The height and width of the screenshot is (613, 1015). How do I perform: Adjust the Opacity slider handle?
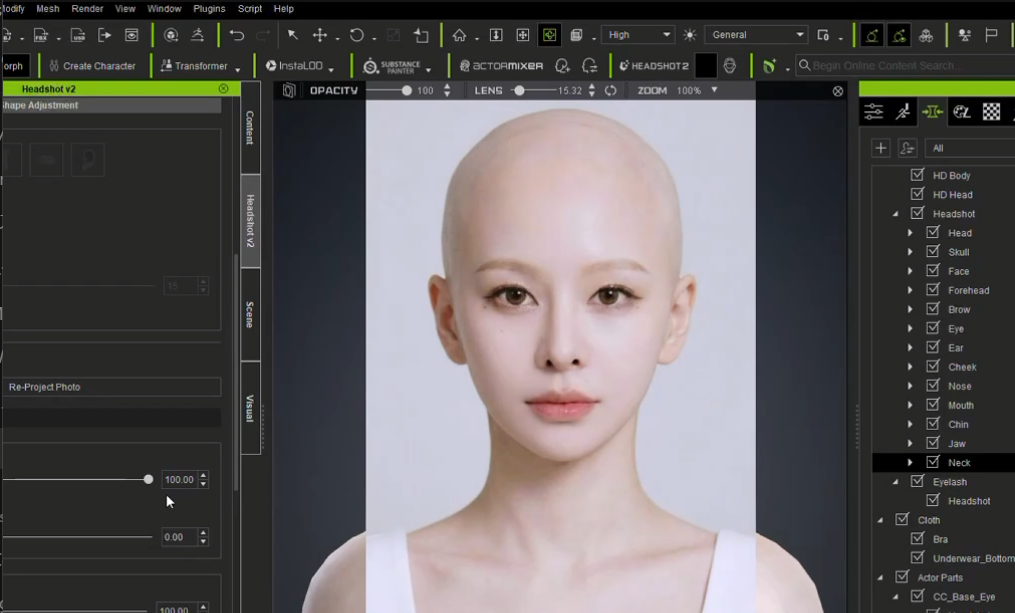(406, 91)
